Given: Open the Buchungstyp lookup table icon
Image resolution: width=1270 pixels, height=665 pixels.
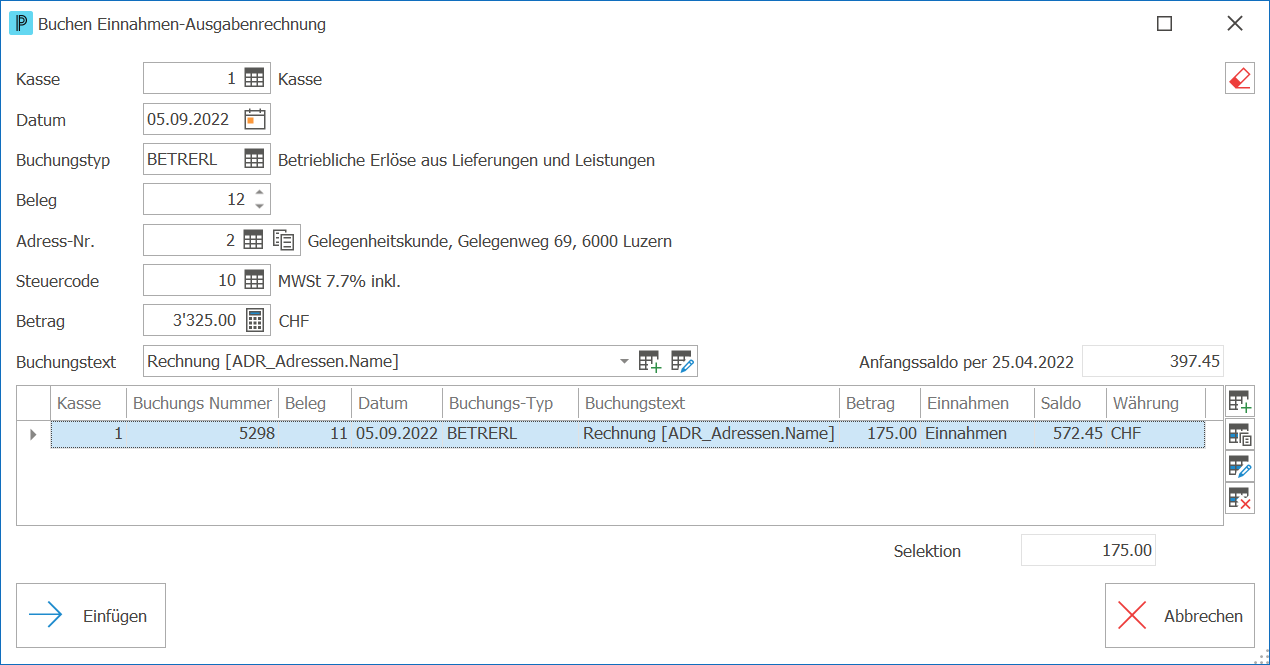Looking at the screenshot, I should pos(254,159).
